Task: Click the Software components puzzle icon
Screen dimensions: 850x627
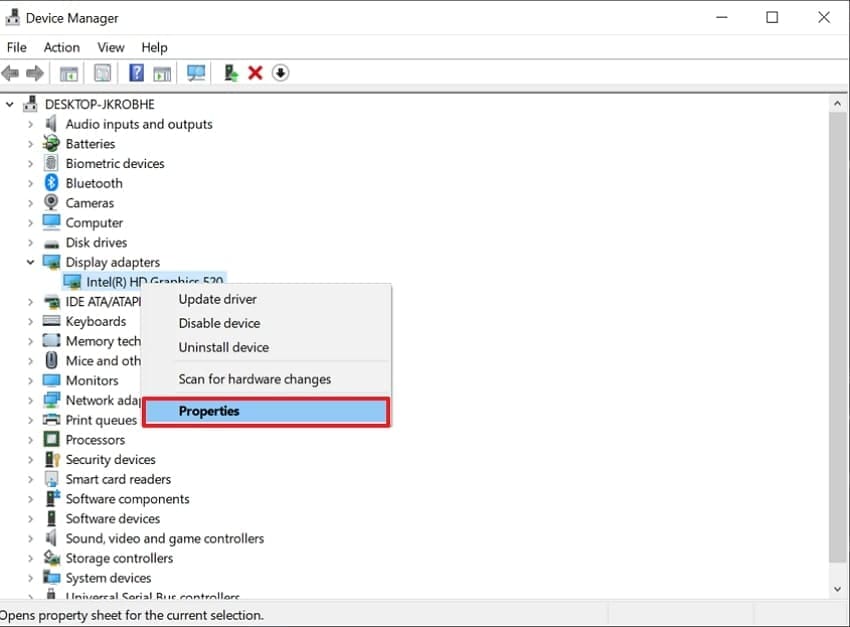Action: click(x=53, y=499)
